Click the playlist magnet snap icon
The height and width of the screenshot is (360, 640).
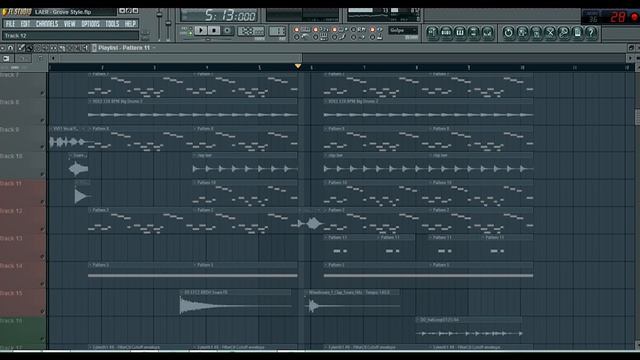coord(11,48)
